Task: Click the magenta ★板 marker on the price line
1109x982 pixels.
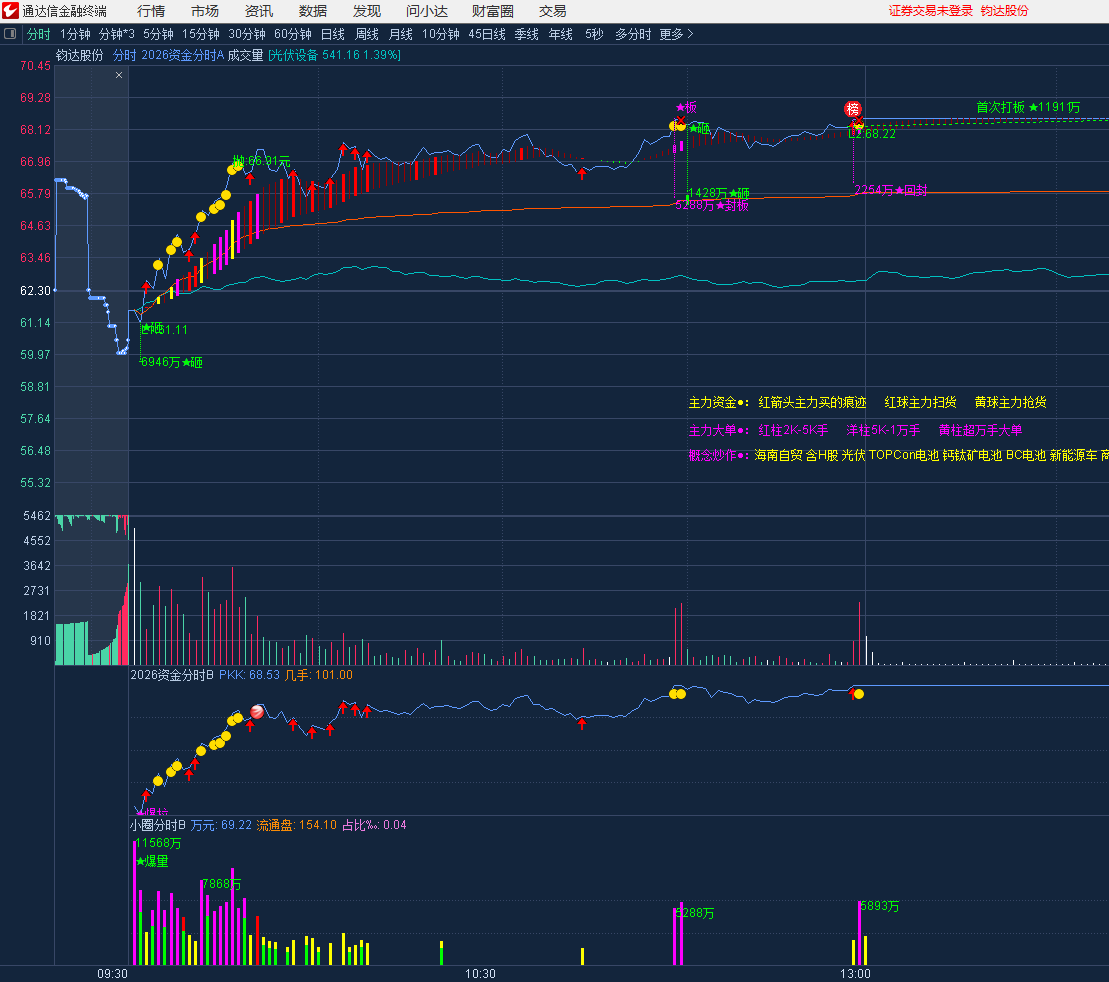Action: pyautogui.click(x=686, y=108)
